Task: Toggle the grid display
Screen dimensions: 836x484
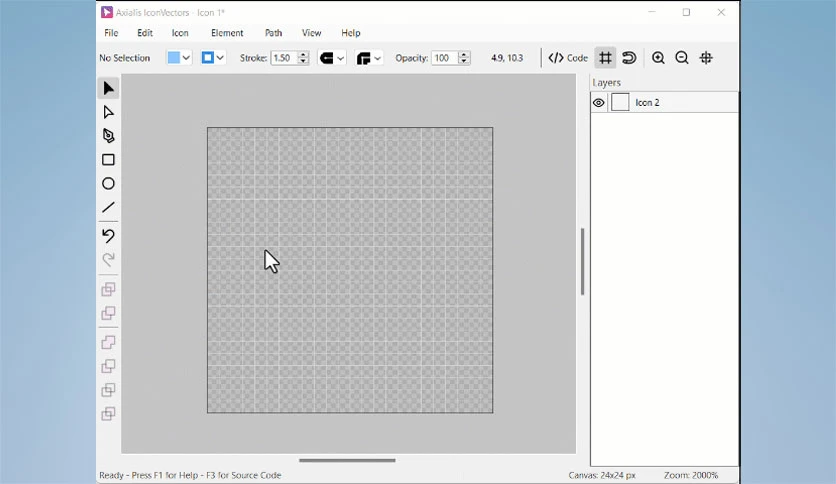Action: click(605, 58)
